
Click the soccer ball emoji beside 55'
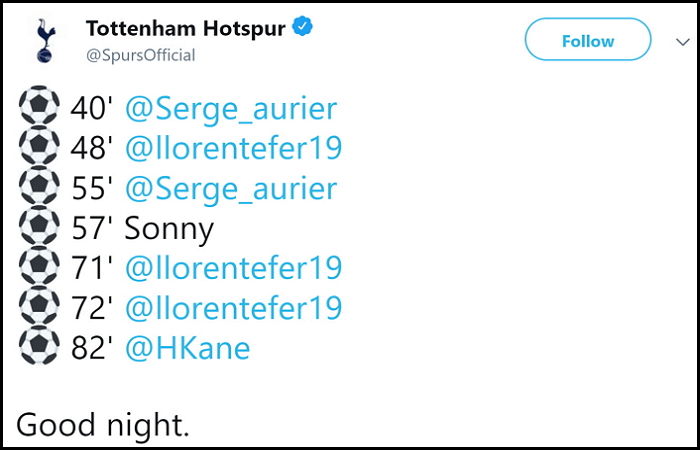coord(39,185)
